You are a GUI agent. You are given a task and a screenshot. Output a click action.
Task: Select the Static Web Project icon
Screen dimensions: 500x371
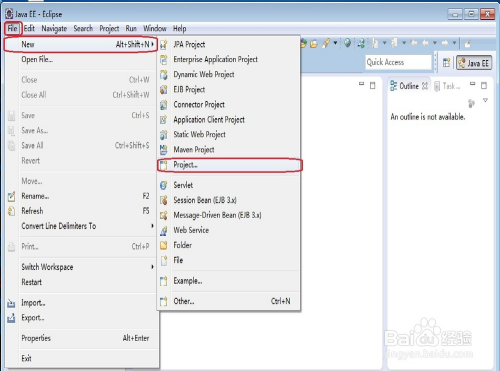tap(163, 135)
